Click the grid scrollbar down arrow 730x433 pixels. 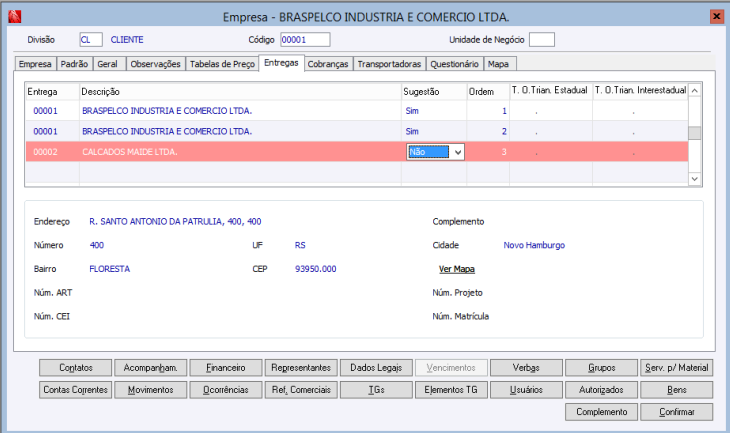(x=695, y=179)
